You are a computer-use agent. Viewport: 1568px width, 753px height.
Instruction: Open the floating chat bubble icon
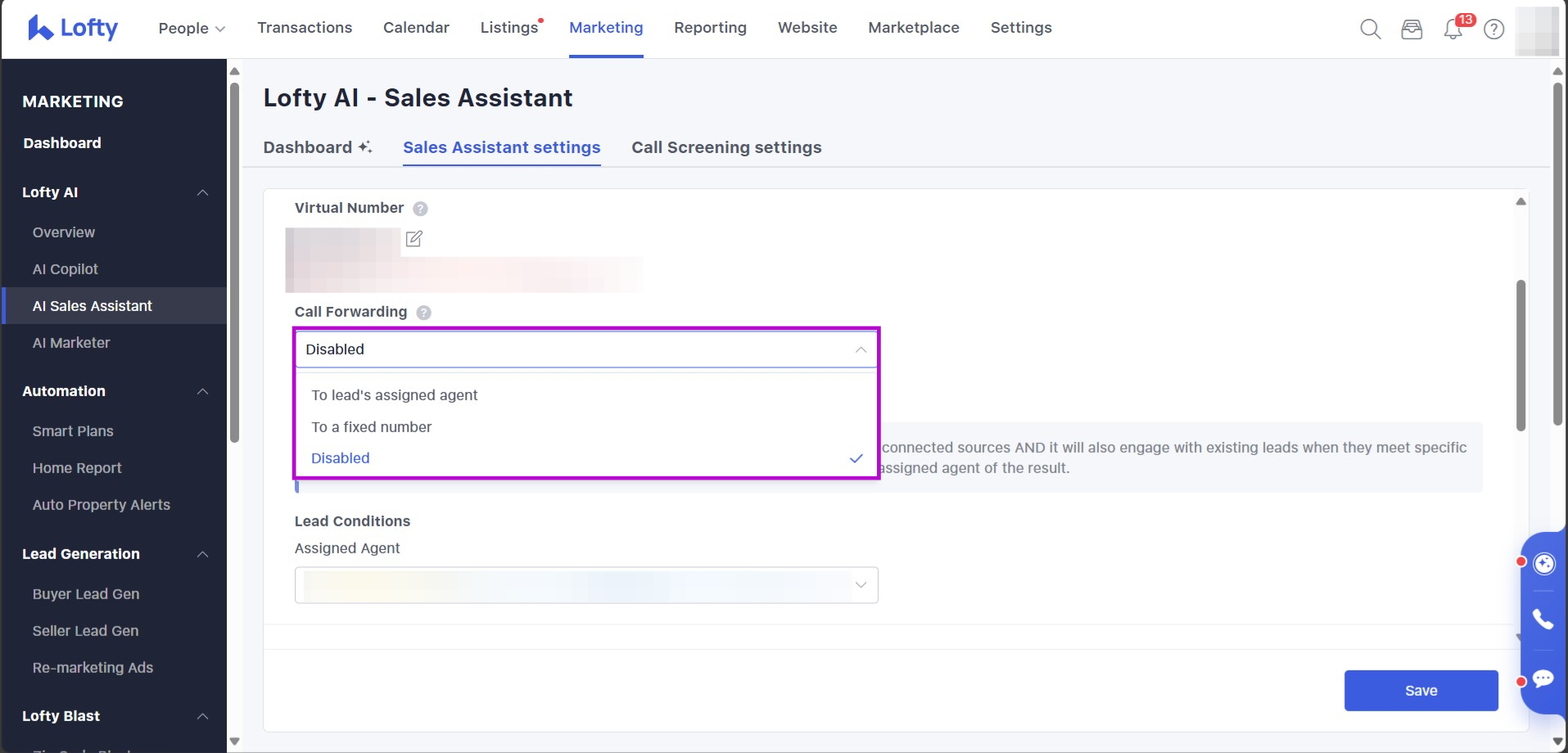(x=1543, y=679)
